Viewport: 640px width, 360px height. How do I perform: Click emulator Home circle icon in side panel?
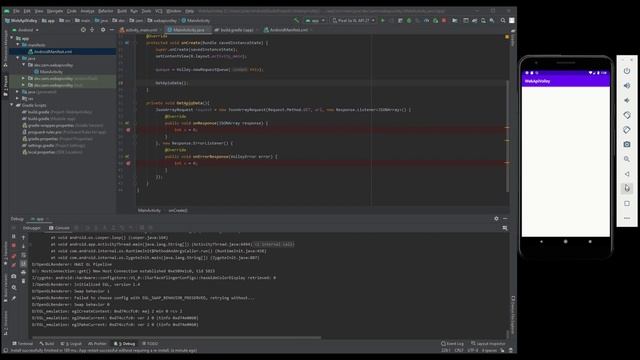coord(627,189)
